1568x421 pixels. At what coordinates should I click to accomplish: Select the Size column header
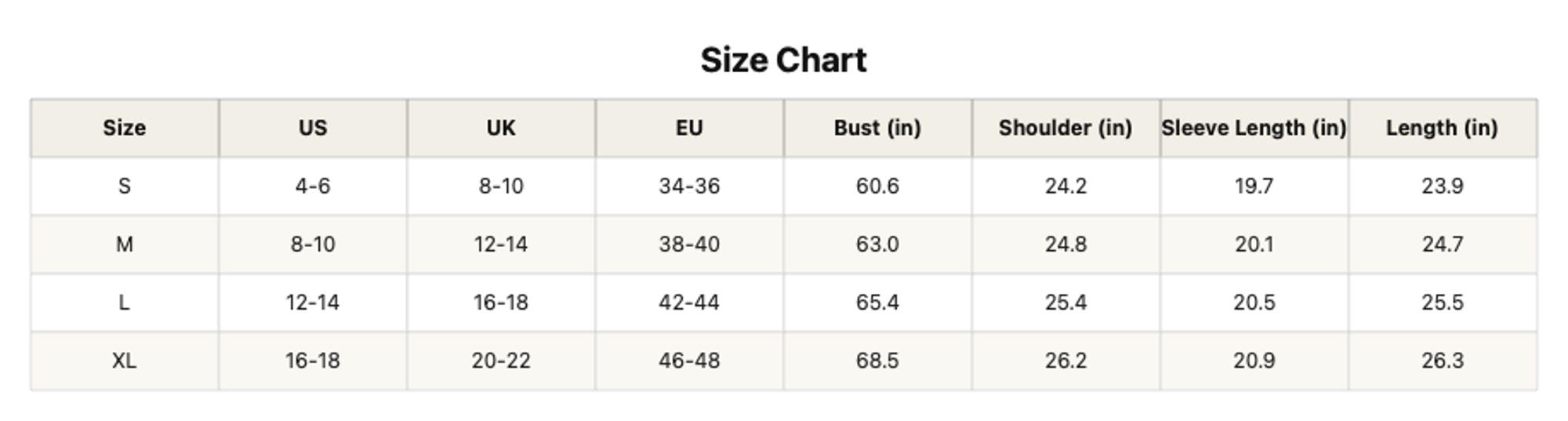(125, 128)
